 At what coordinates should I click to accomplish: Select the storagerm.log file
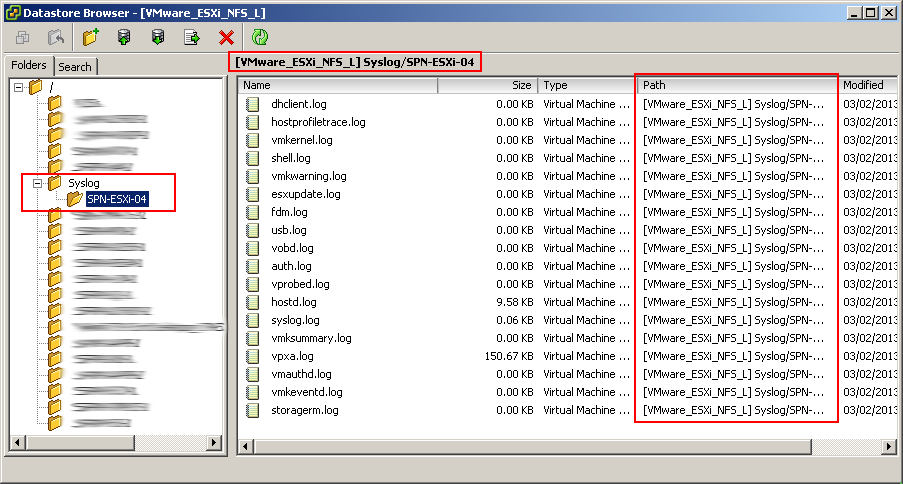click(x=305, y=410)
